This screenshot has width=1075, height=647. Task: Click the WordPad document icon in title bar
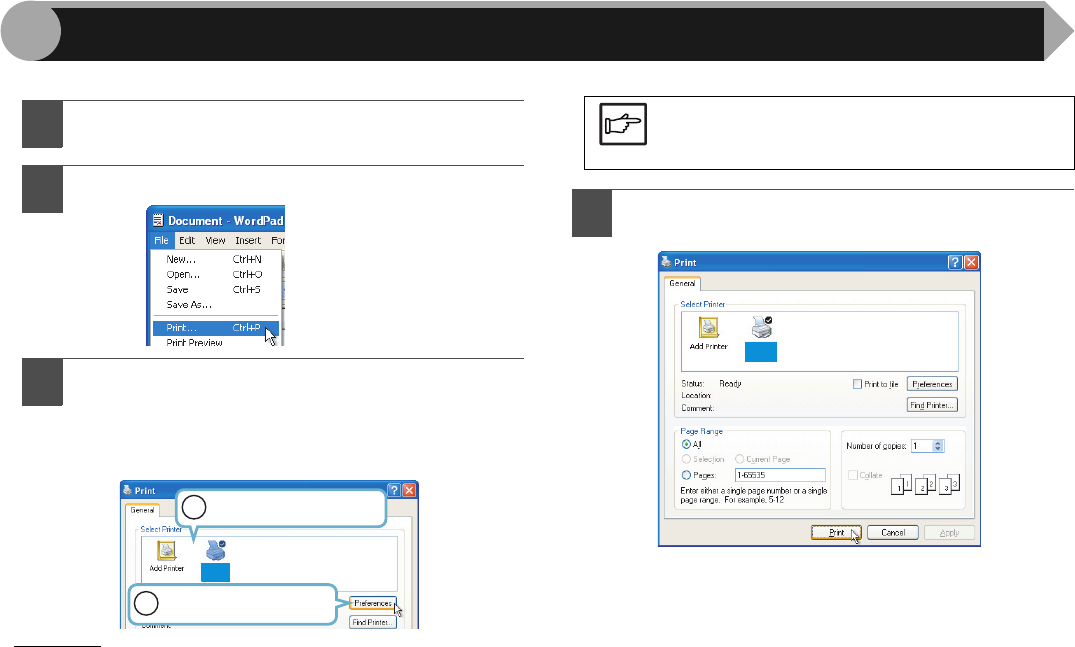[158, 221]
